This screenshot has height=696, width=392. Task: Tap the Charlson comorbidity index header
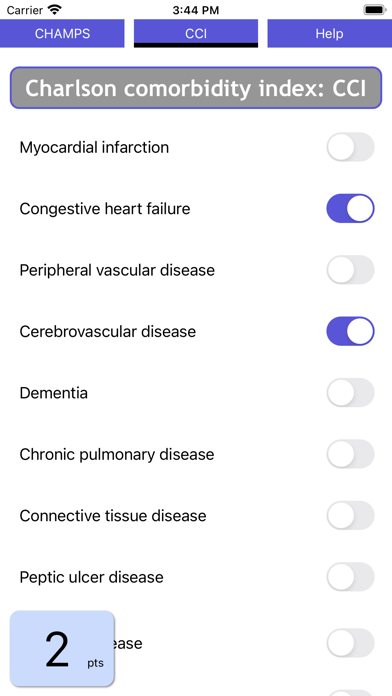click(196, 88)
